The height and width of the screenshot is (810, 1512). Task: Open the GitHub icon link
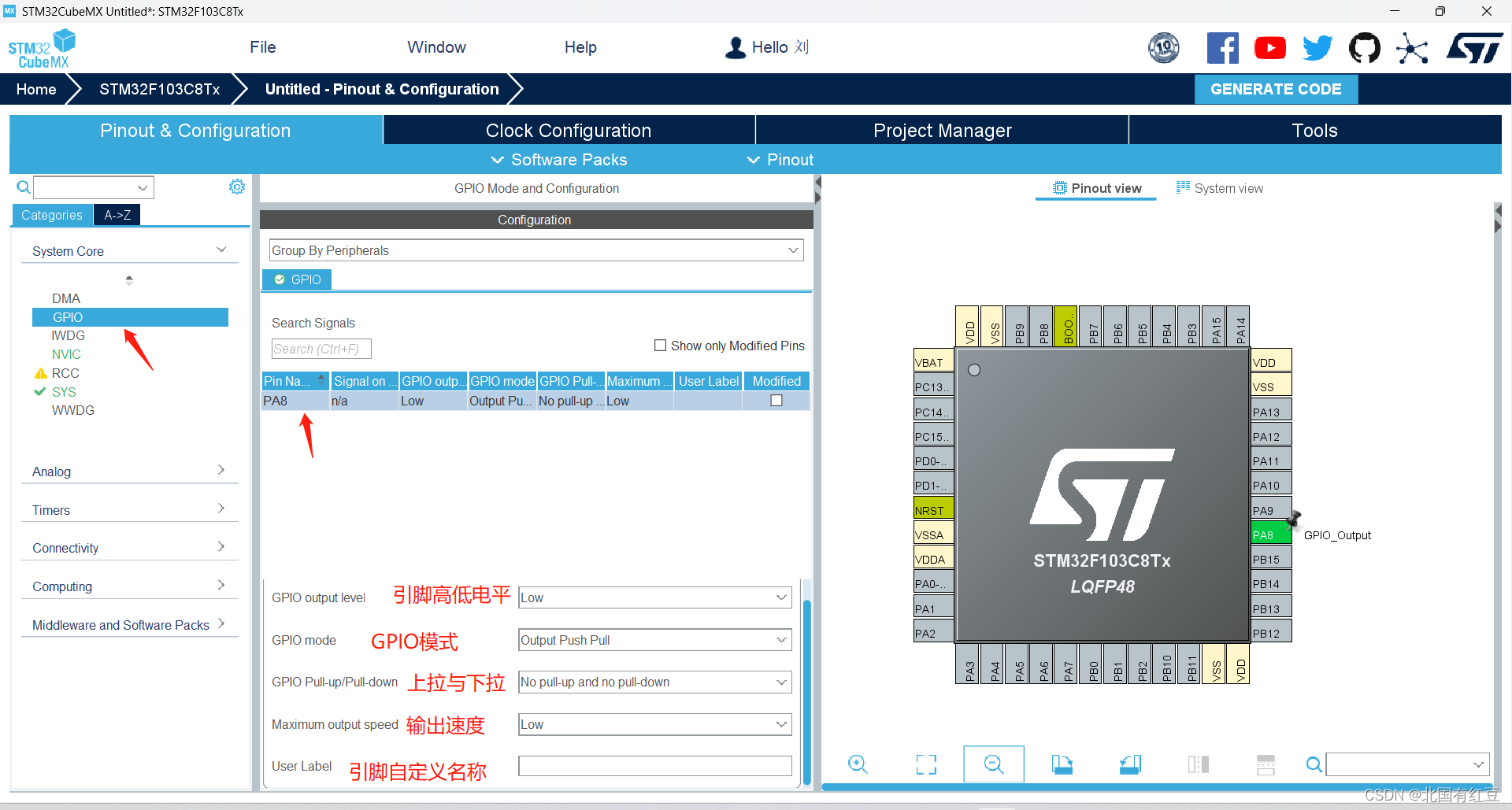click(1365, 48)
